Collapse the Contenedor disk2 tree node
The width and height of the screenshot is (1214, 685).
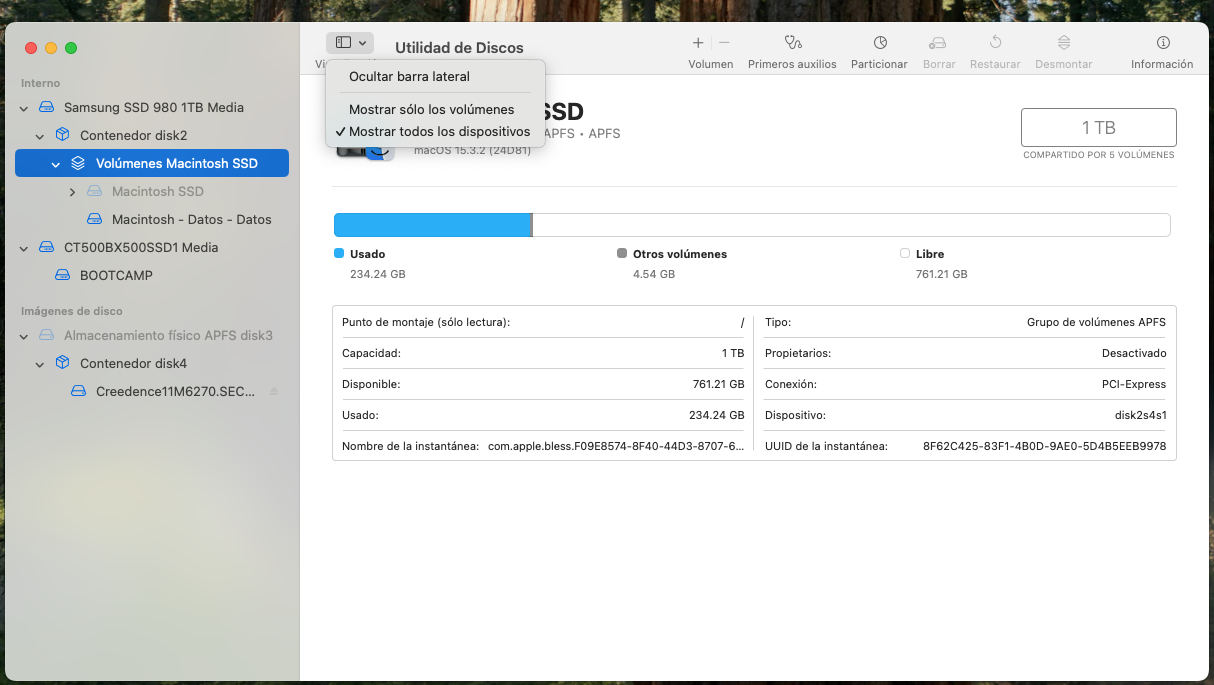(40, 135)
